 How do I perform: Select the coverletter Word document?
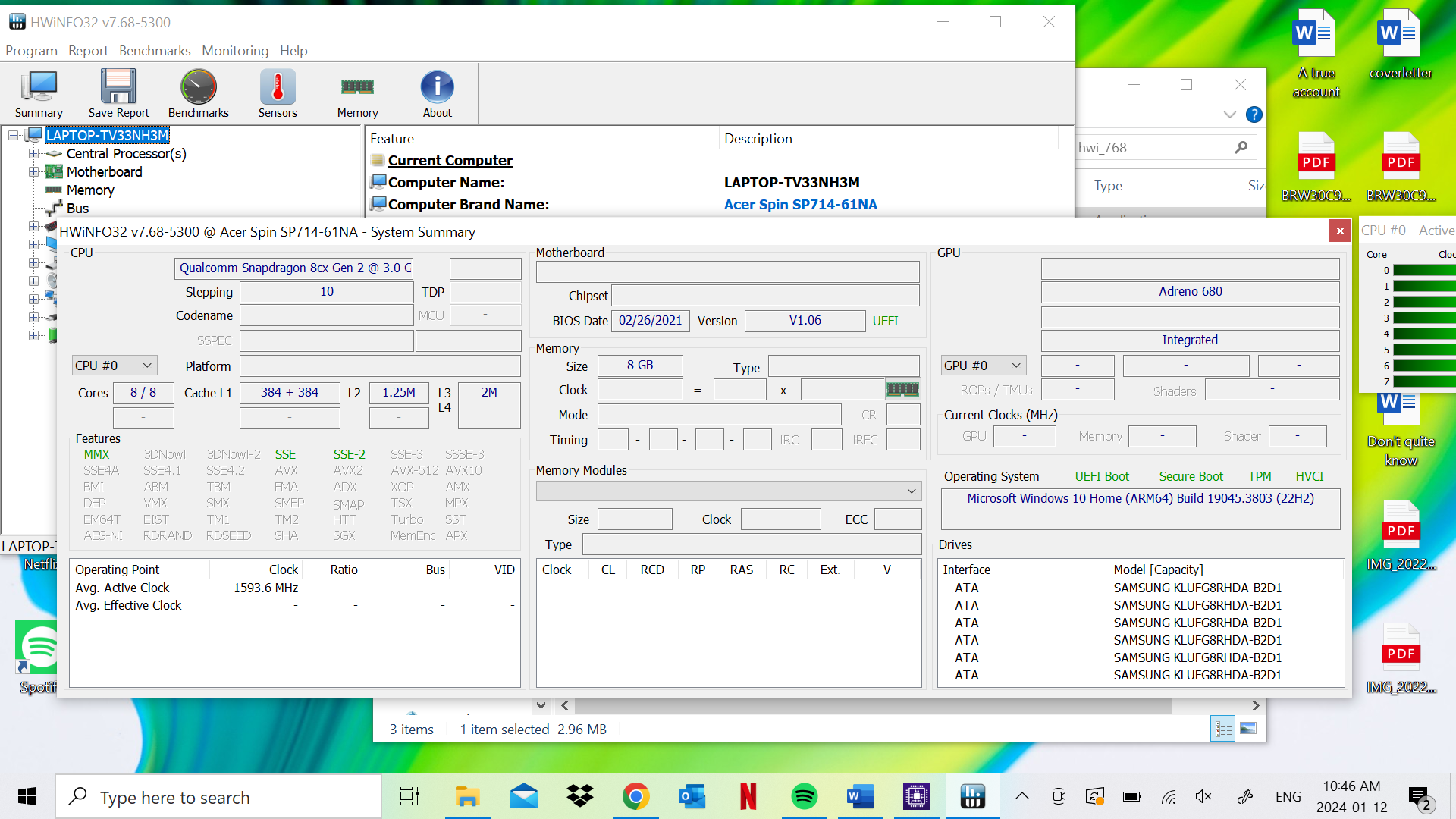1401,45
